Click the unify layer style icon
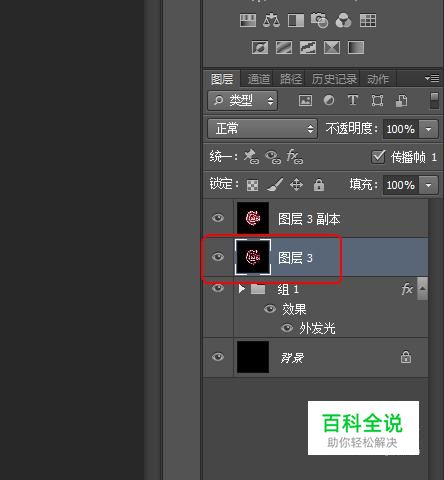 [295, 157]
